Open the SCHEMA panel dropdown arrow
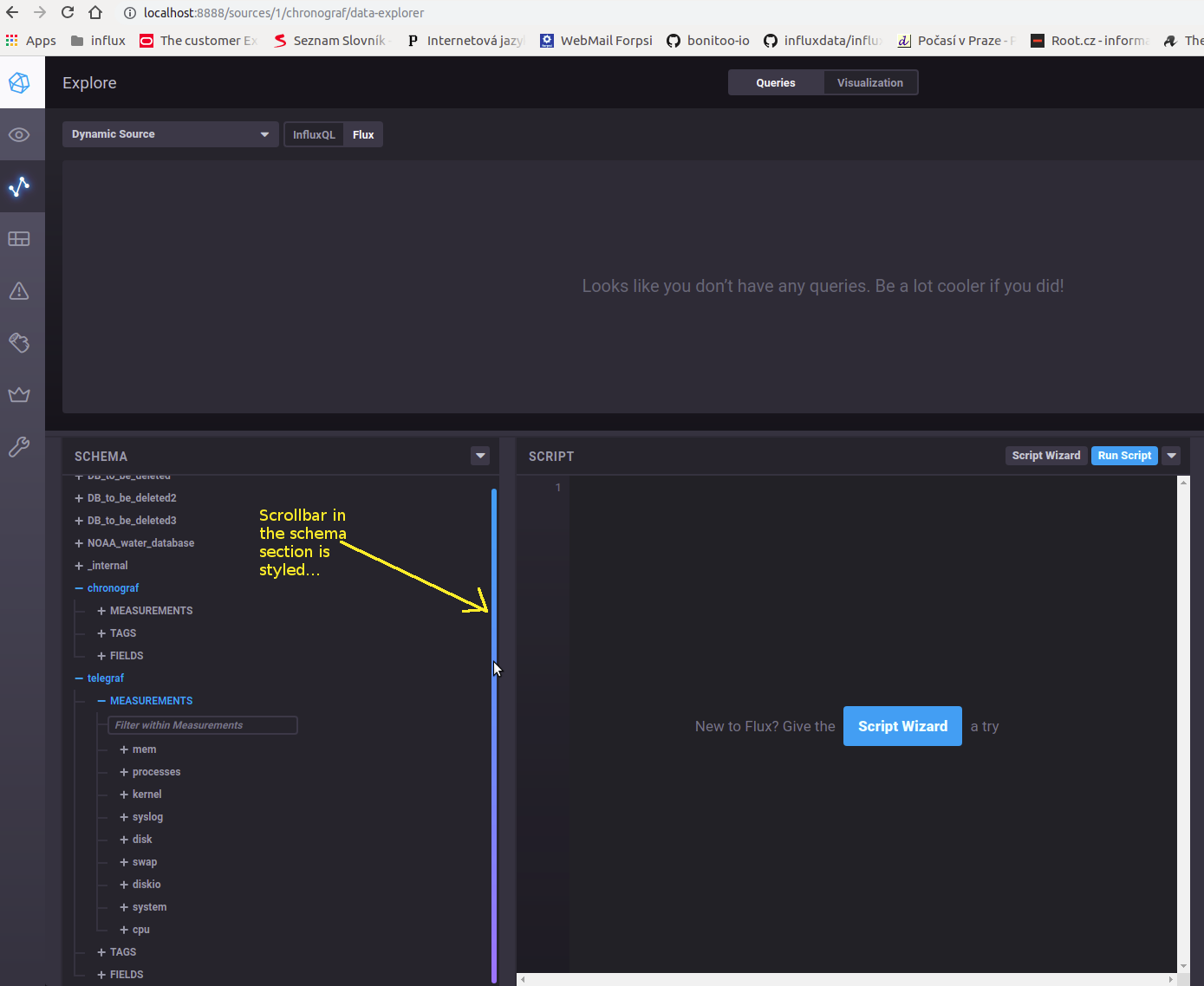Viewport: 1204px width, 986px height. click(479, 456)
